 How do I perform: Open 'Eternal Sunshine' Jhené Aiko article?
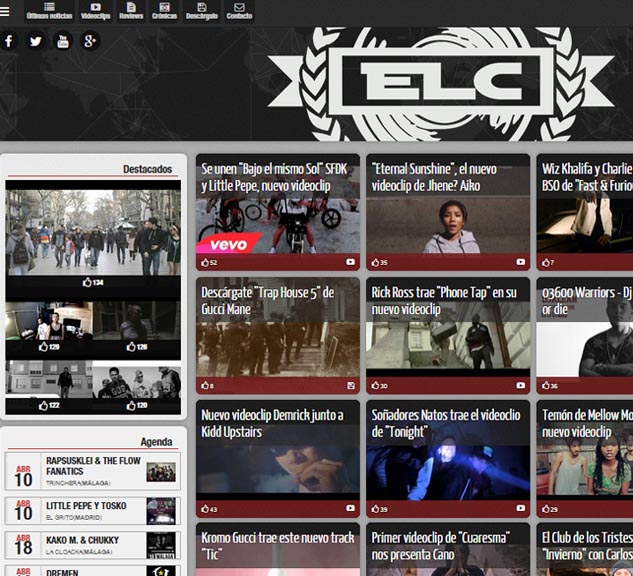click(434, 177)
